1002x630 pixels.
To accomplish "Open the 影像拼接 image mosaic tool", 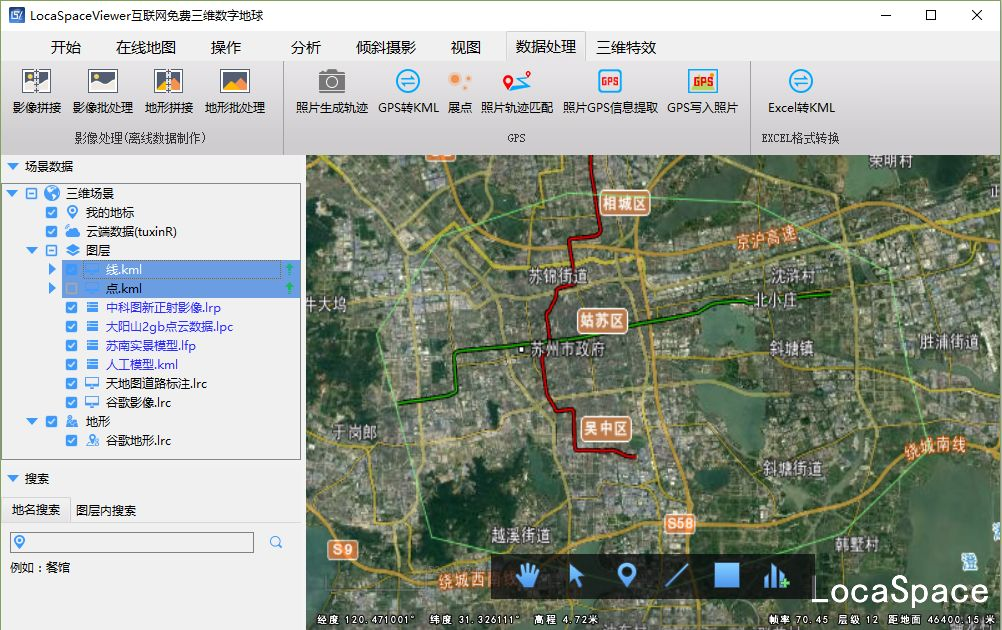I will coord(36,91).
